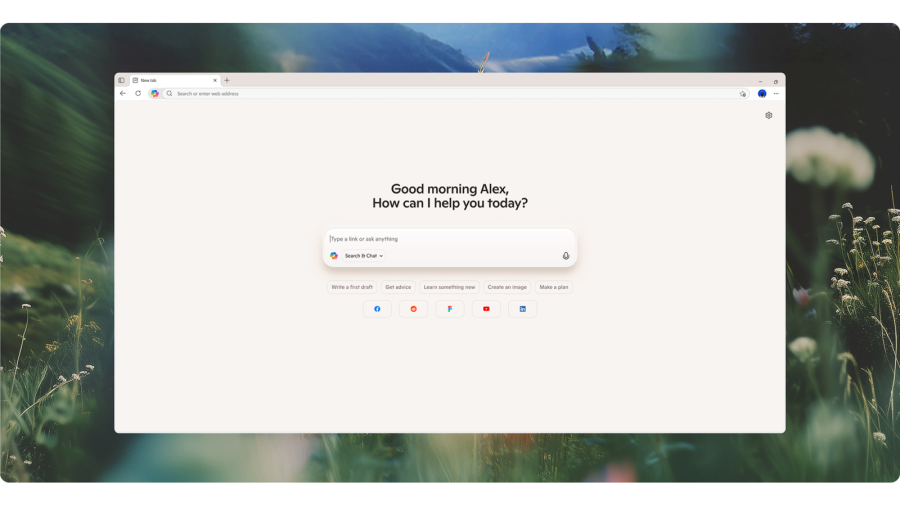
Task: Select the New tab tab
Action: point(170,80)
